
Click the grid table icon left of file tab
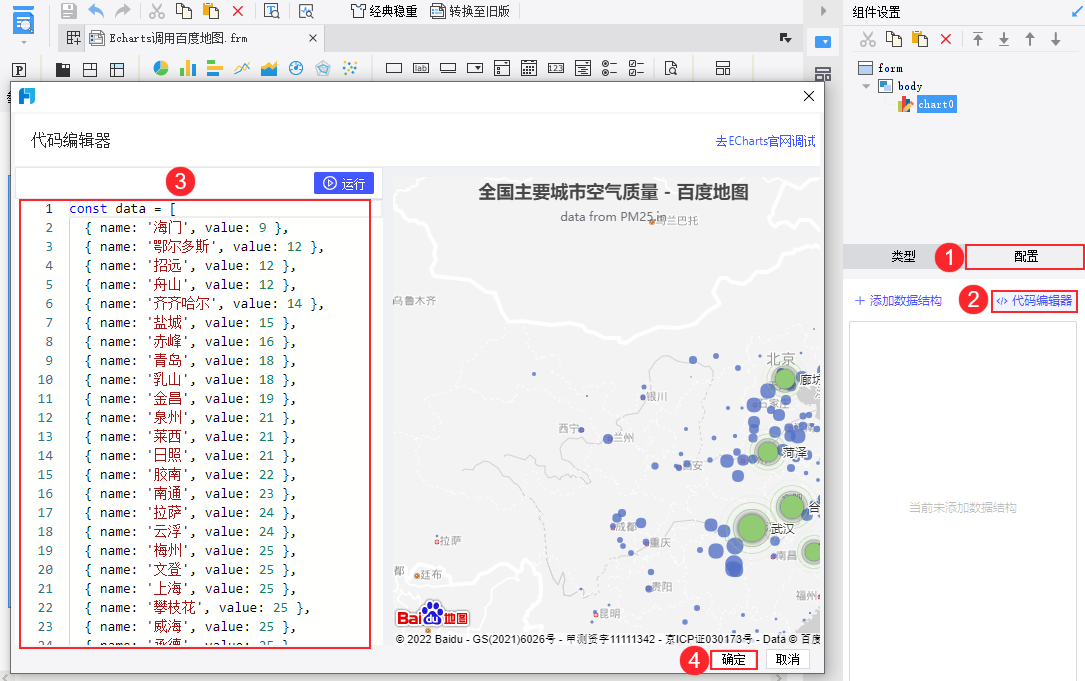(x=73, y=38)
